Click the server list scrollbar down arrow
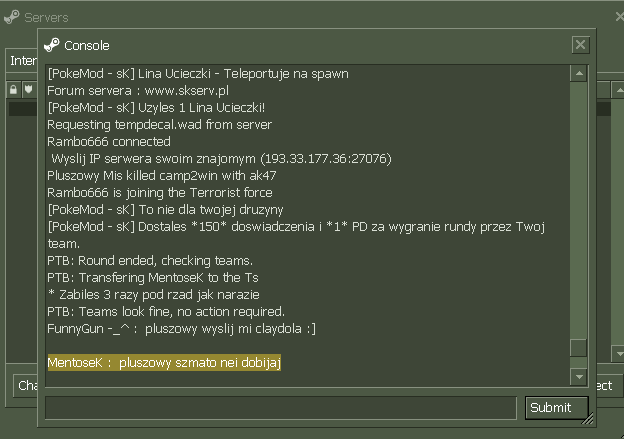624x439 pixels. 618,353
